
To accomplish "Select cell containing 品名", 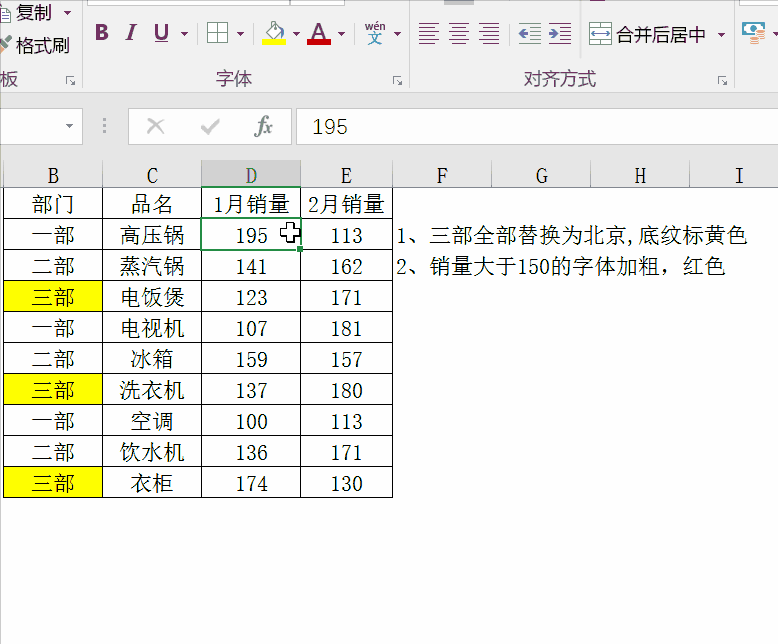I will [x=152, y=203].
